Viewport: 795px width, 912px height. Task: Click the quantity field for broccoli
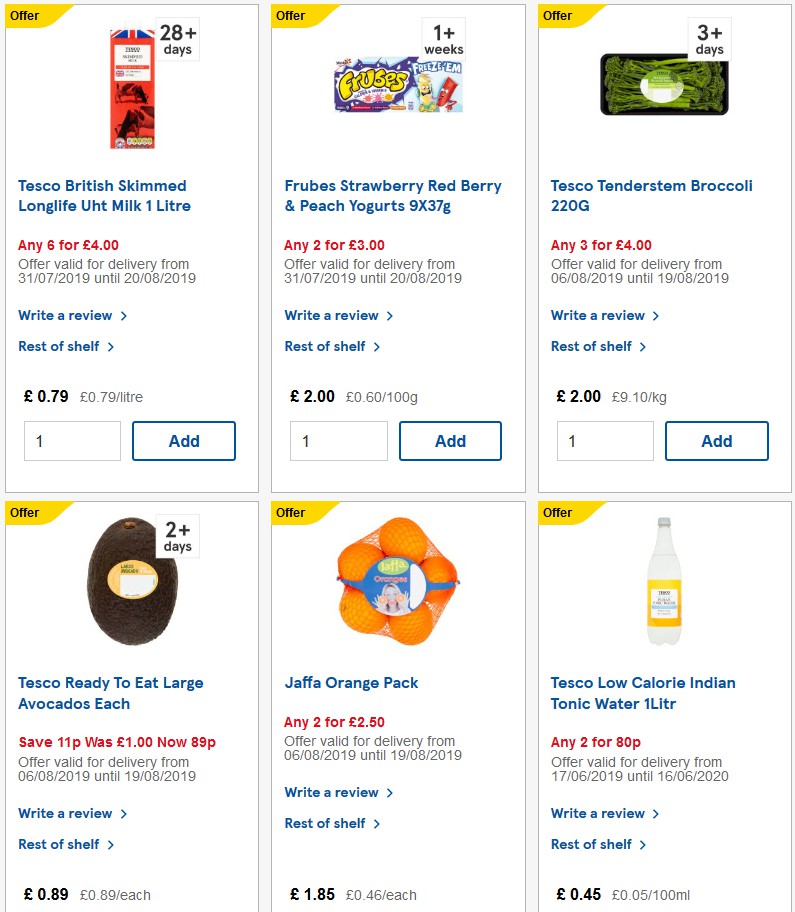click(605, 440)
